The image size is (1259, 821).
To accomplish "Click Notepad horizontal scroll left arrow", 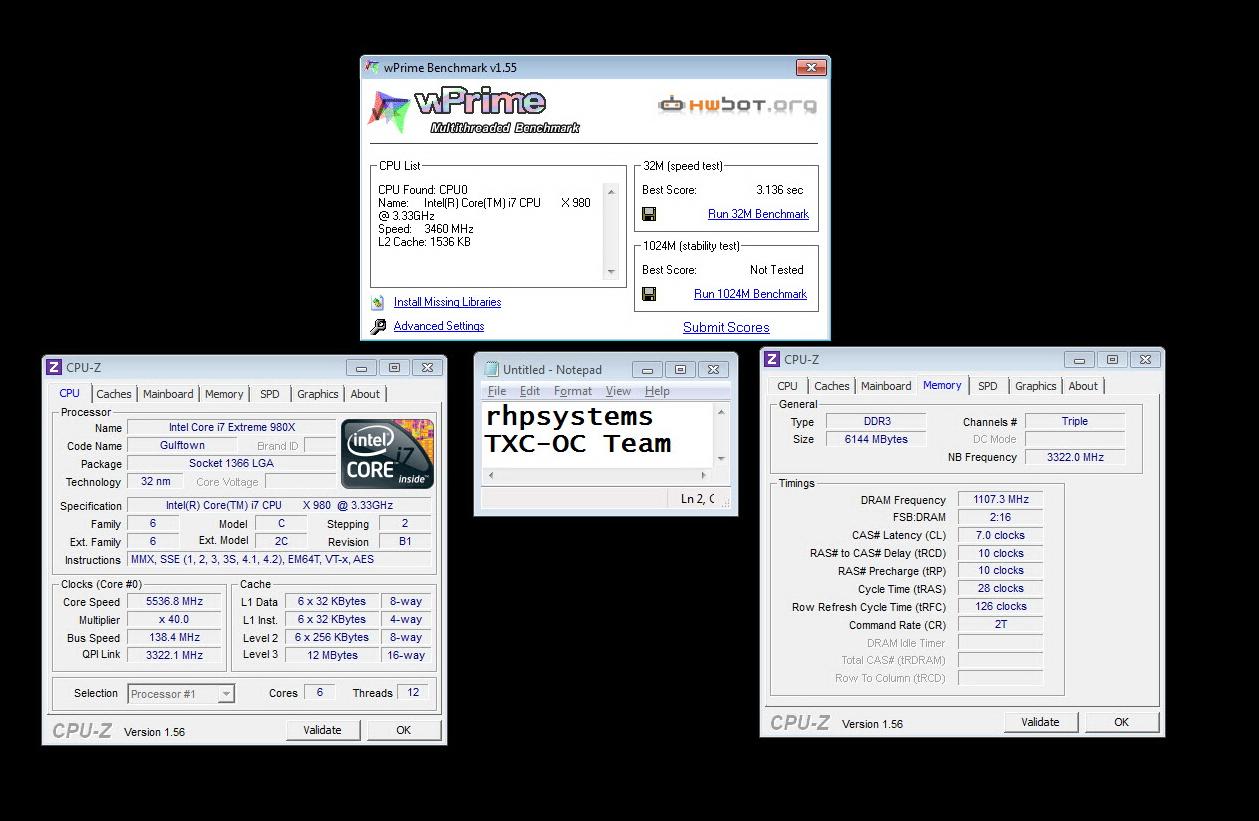I will tap(490, 475).
